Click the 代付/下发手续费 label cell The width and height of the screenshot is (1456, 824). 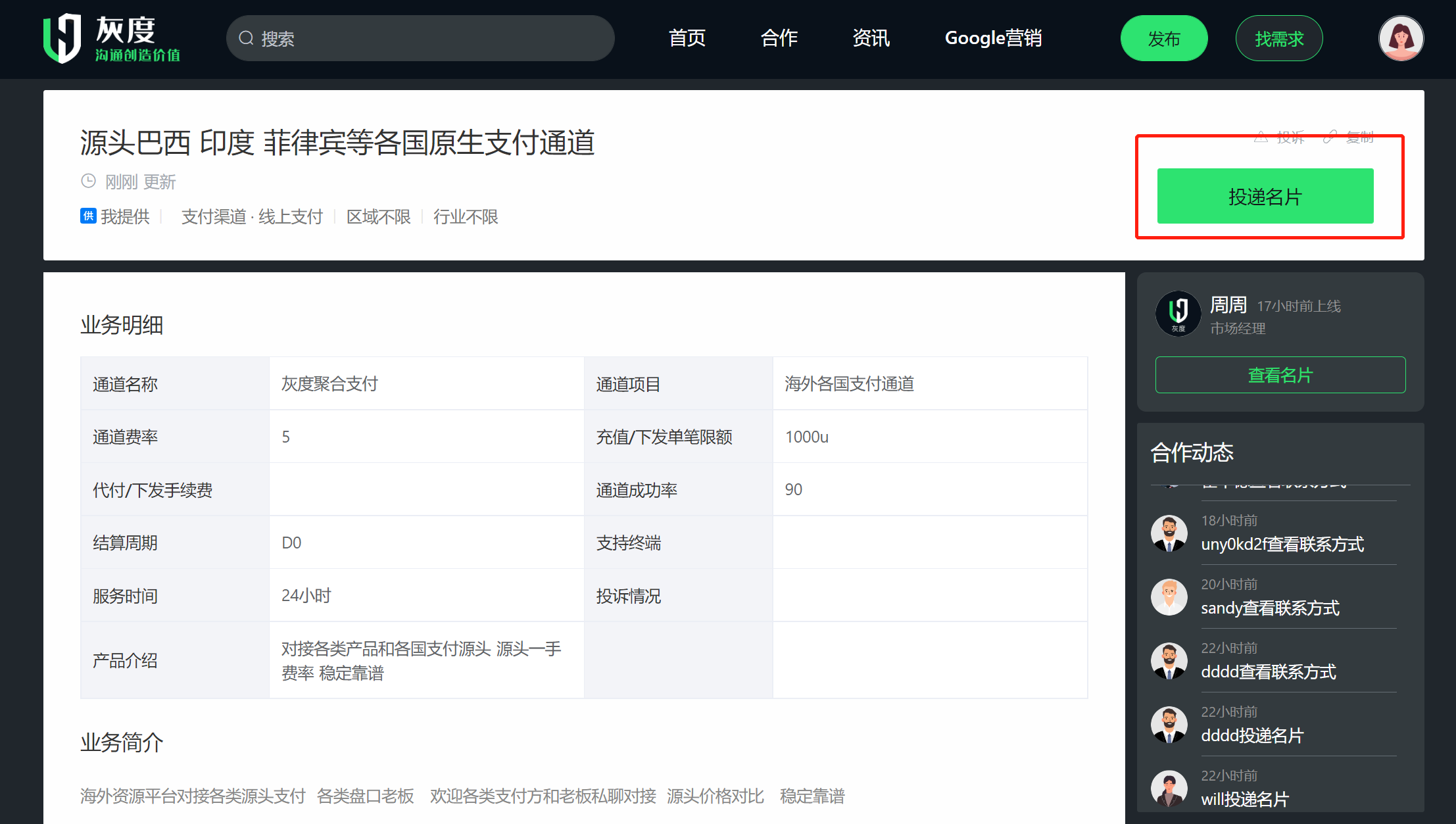coord(175,489)
